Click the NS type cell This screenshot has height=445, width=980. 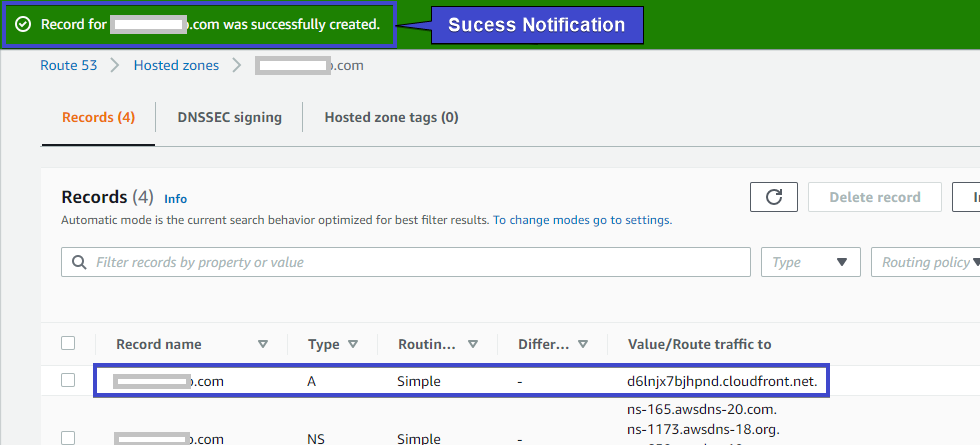tap(316, 439)
